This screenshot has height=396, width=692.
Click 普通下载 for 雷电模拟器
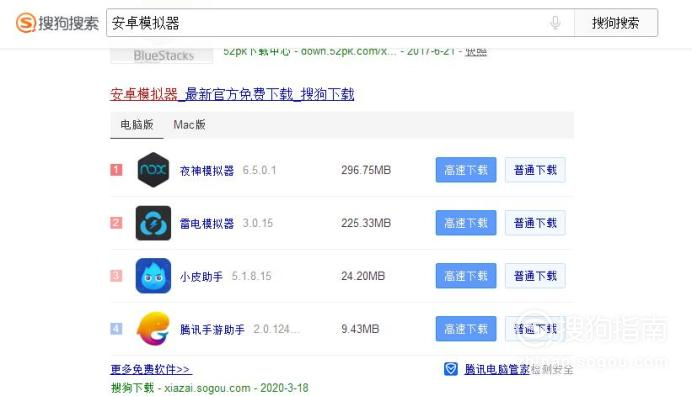(x=535, y=223)
